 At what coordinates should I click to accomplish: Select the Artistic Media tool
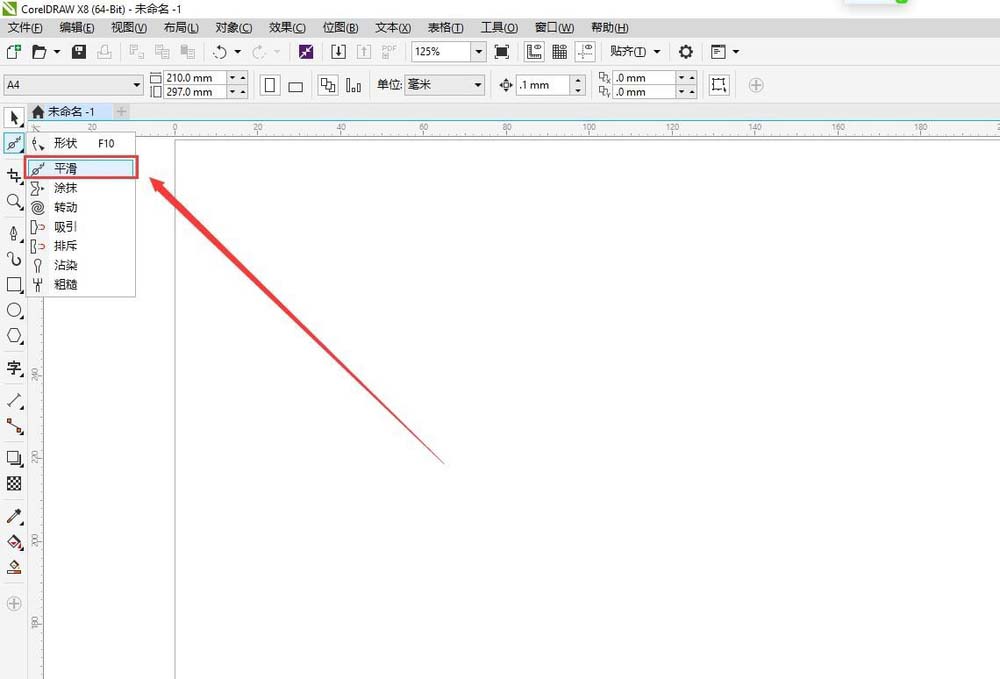(x=14, y=258)
